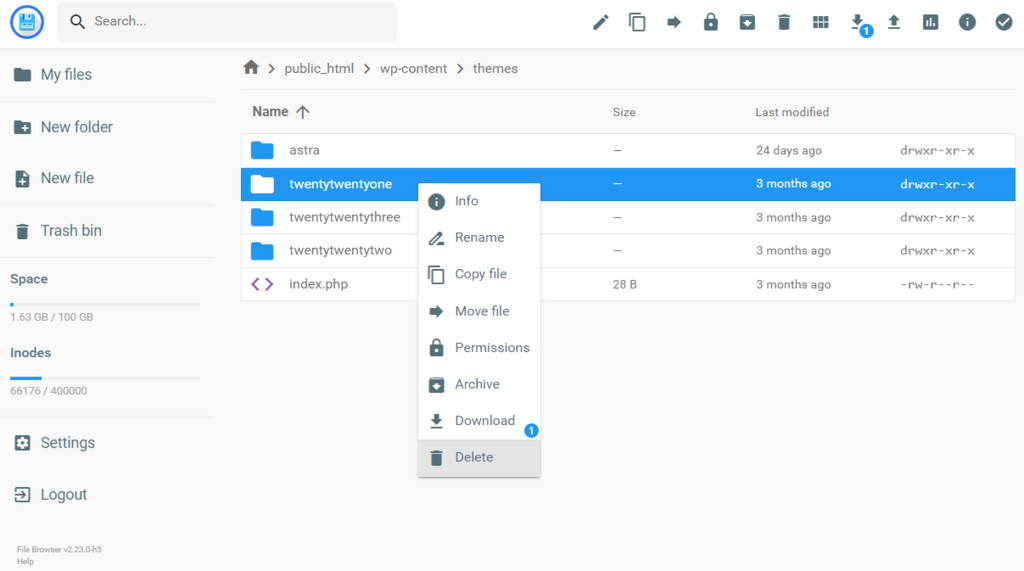
Task: Open Permissions from the context menu
Action: [x=479, y=348]
